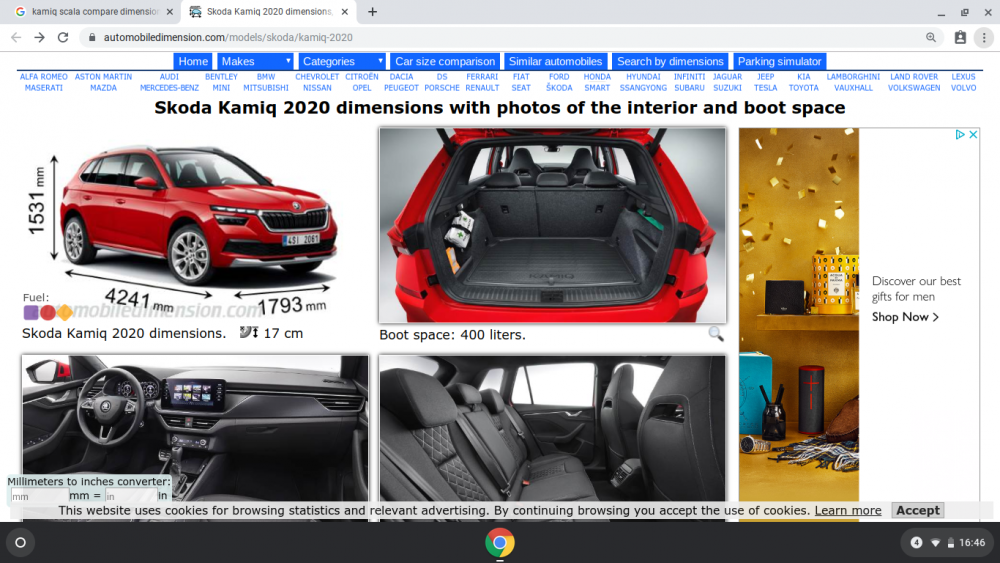The image size is (1000, 563).
Task: Open the VOLVO brand link
Action: coord(963,88)
